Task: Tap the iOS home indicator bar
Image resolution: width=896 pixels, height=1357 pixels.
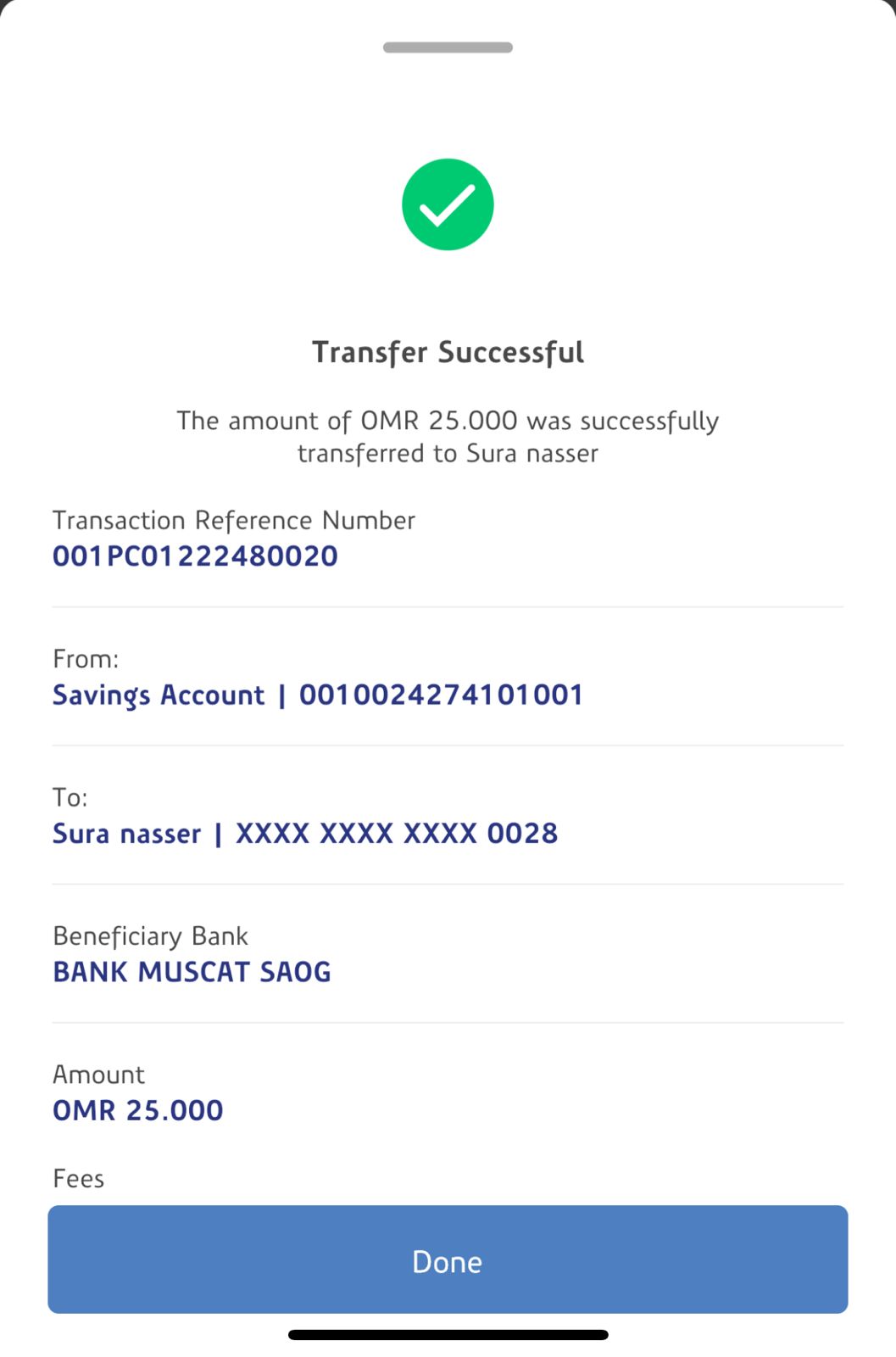Action: (448, 1335)
